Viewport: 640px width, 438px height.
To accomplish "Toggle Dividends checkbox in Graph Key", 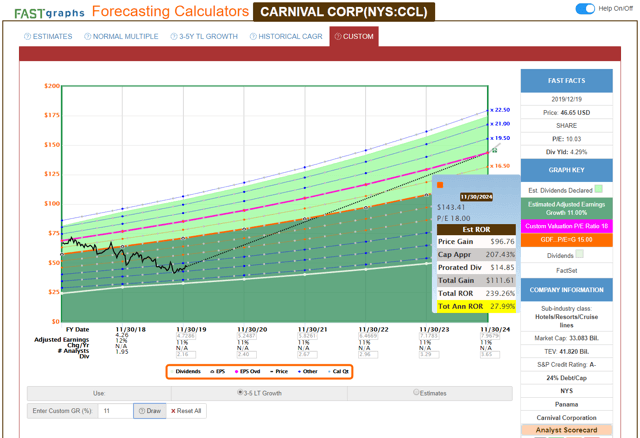I will click(579, 254).
